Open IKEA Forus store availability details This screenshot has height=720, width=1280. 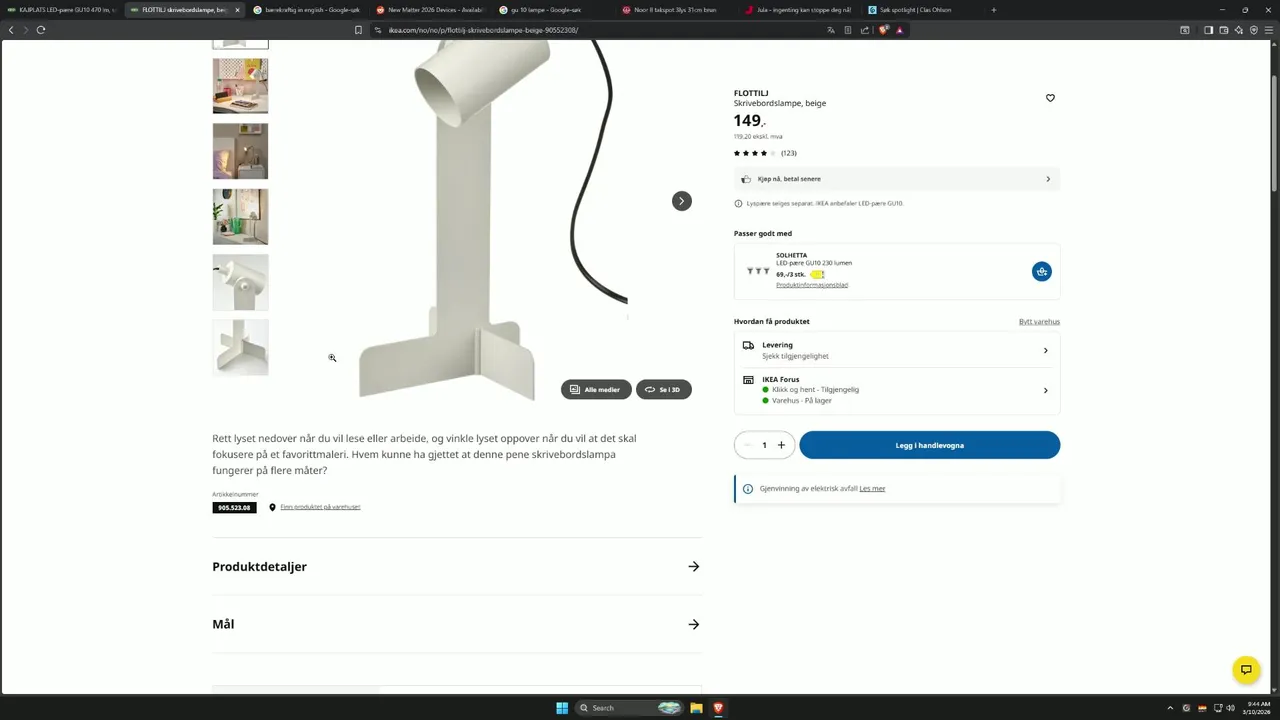click(x=897, y=390)
